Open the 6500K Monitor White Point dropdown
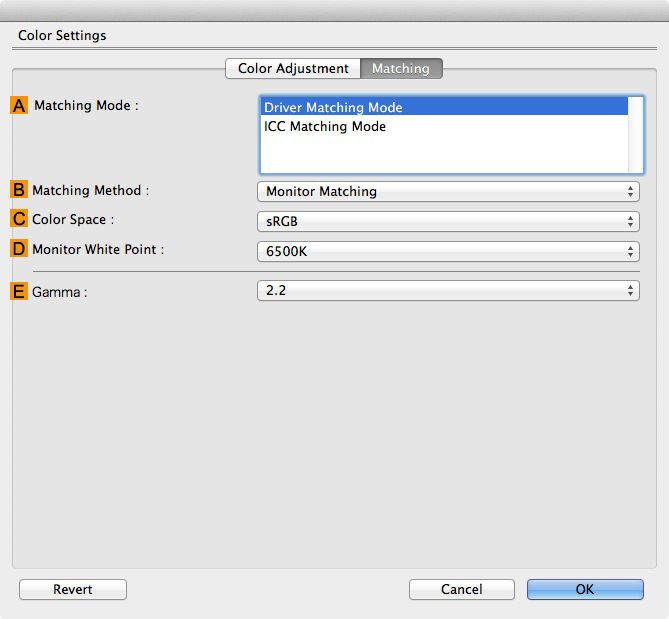The height and width of the screenshot is (619, 669). point(448,251)
